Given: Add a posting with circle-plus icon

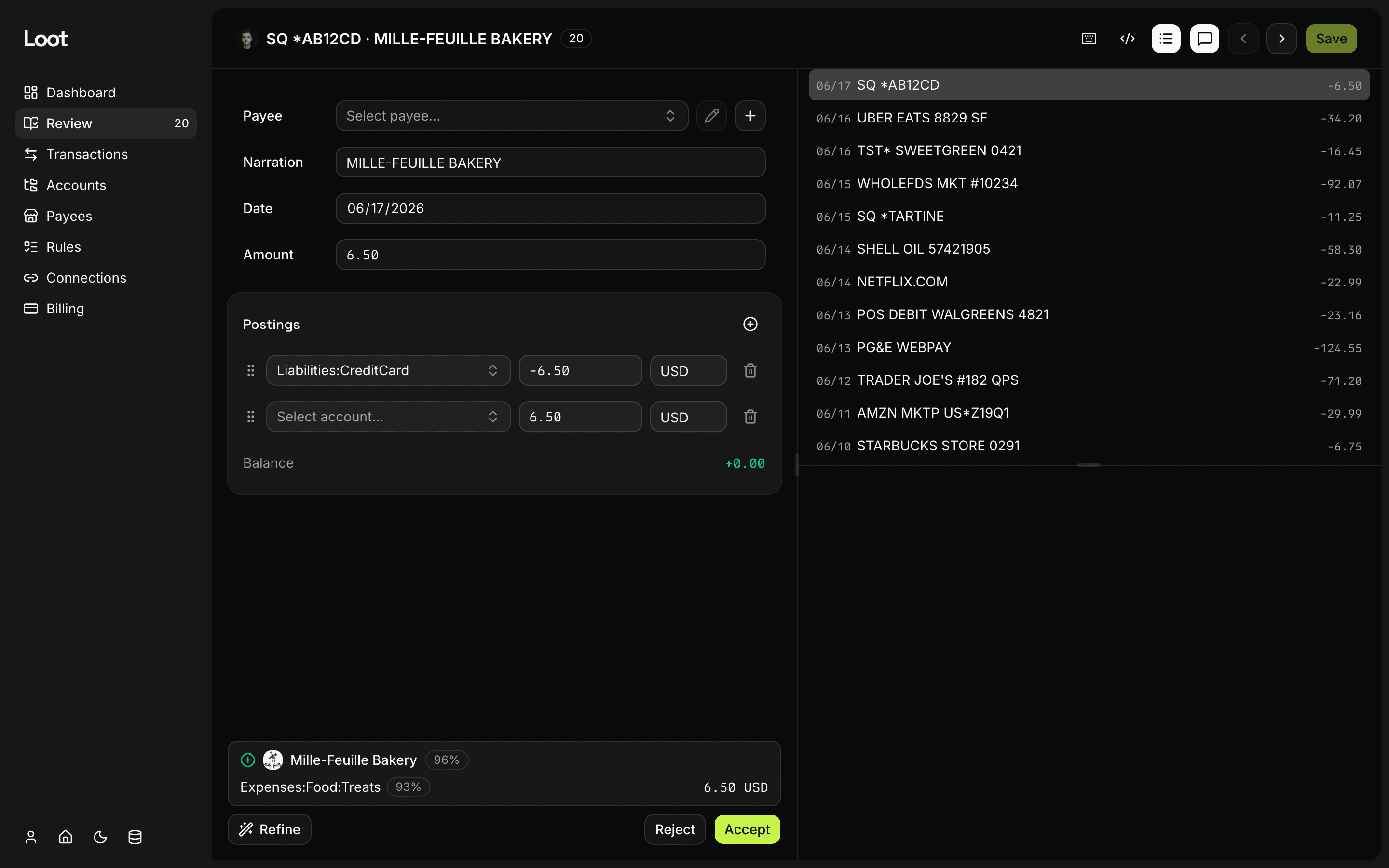Looking at the screenshot, I should coord(750,325).
